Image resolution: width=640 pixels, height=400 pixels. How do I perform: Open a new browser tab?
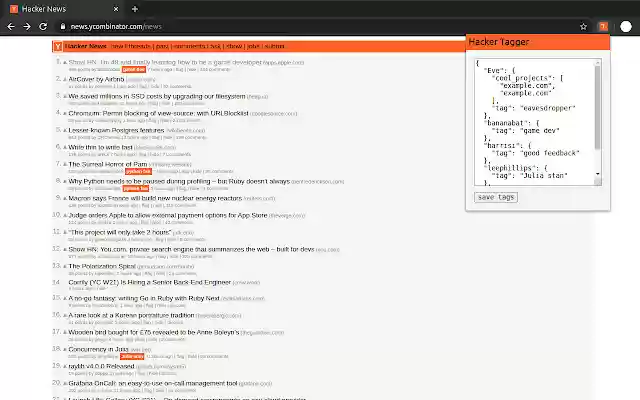(135, 9)
